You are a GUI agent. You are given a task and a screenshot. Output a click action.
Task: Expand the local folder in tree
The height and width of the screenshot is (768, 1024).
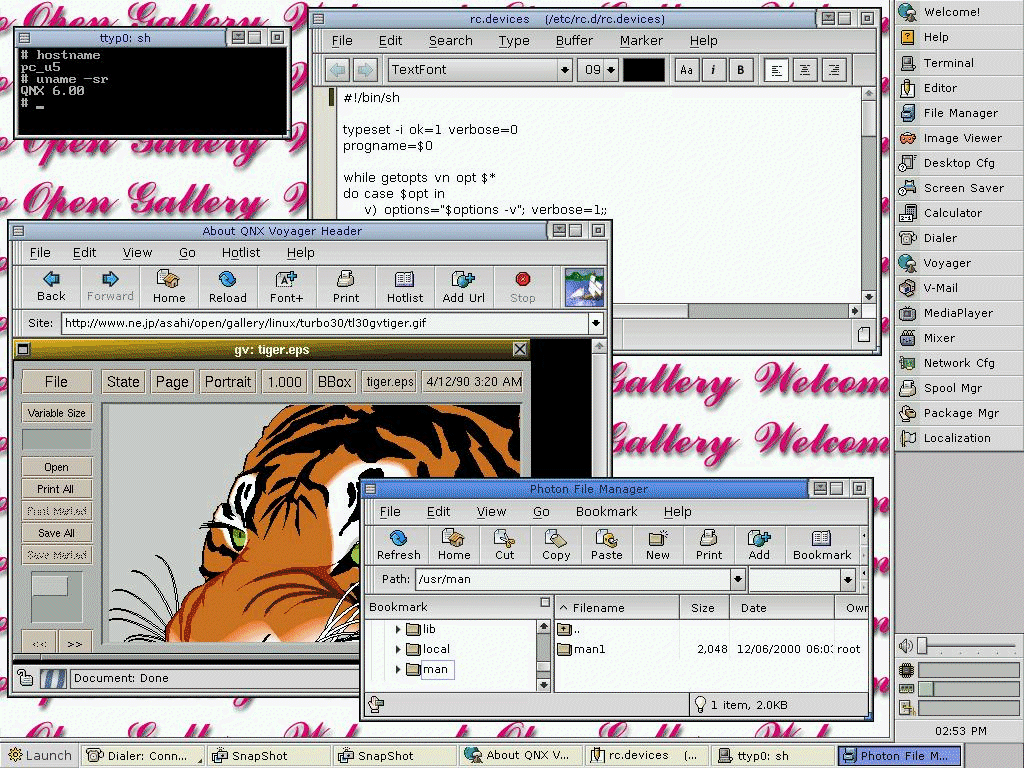[398, 649]
